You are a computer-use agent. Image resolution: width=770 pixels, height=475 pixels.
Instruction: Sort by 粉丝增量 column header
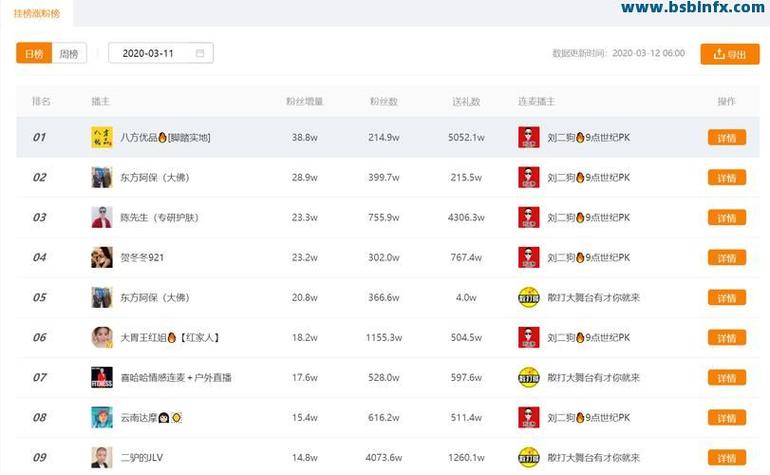(x=304, y=102)
